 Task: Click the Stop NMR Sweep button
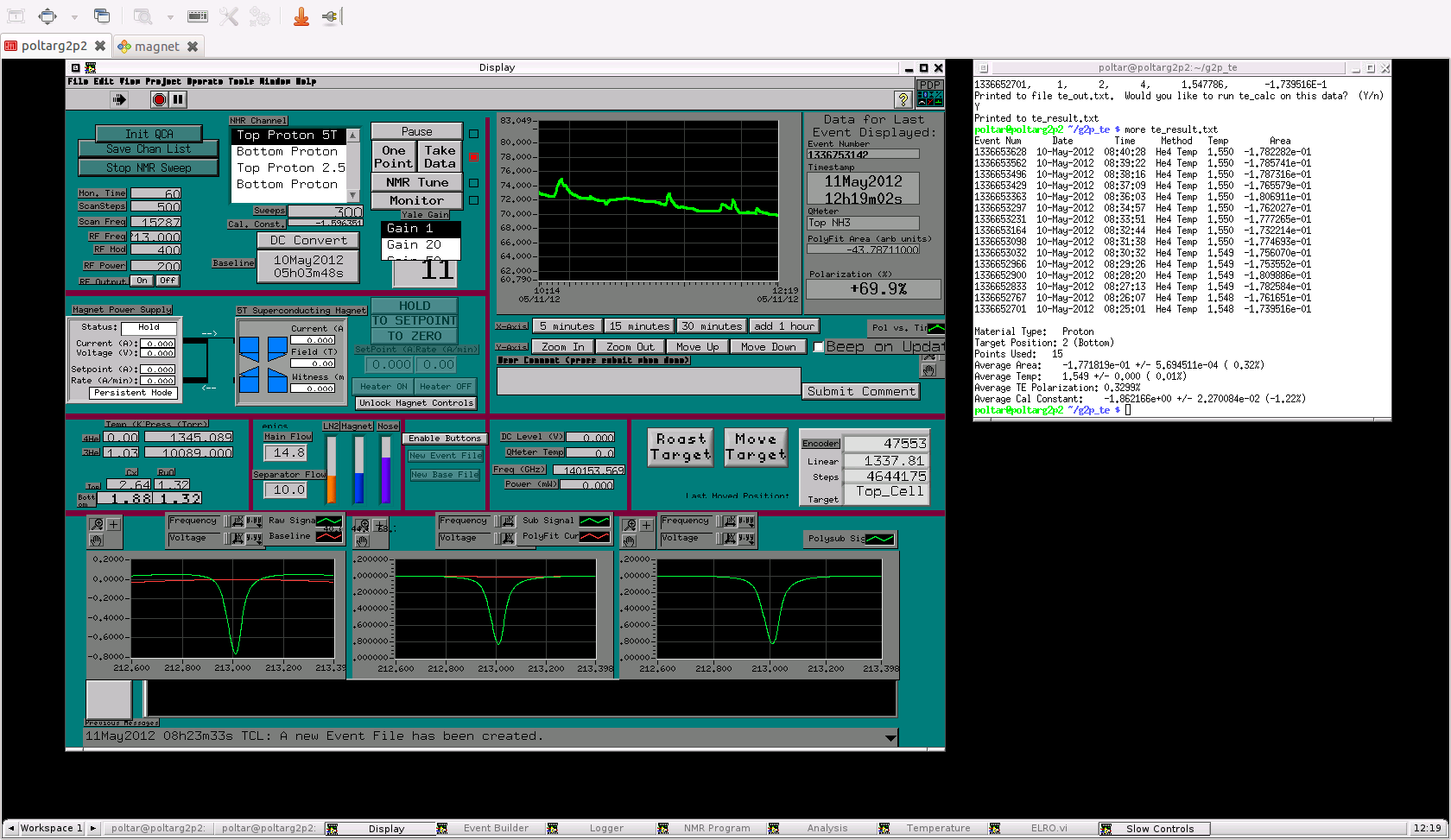149,167
